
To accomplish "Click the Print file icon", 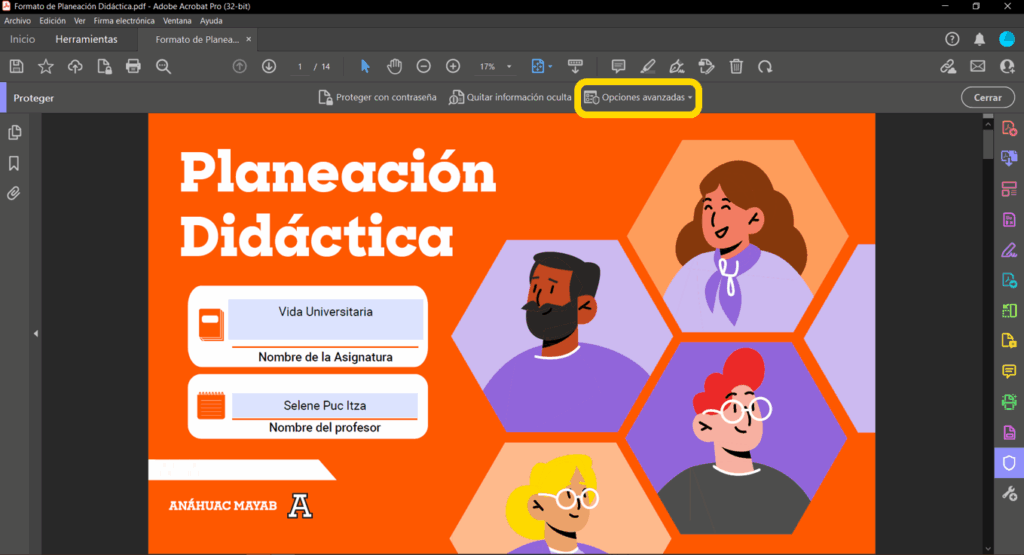I will [133, 66].
